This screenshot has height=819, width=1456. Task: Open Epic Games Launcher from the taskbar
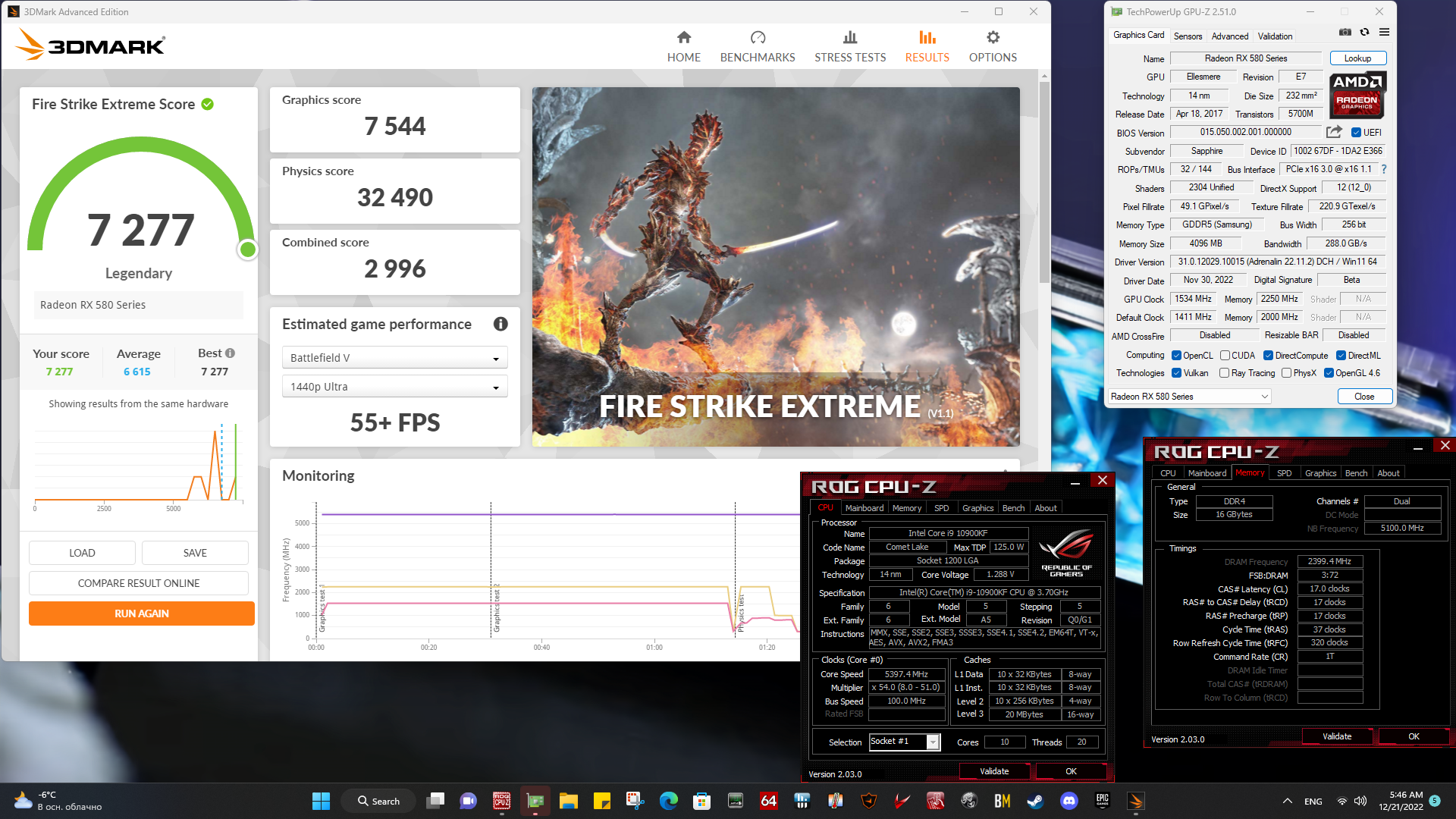[x=1102, y=801]
